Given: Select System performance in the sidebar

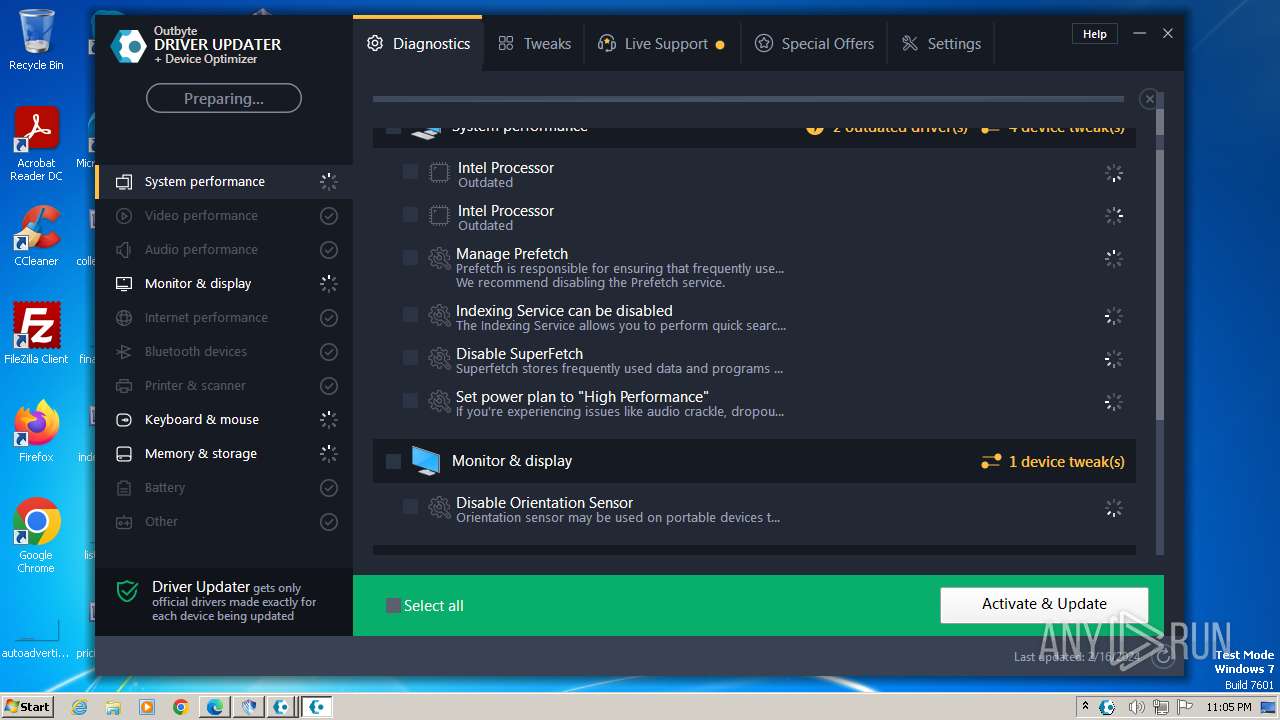Looking at the screenshot, I should coord(224,182).
